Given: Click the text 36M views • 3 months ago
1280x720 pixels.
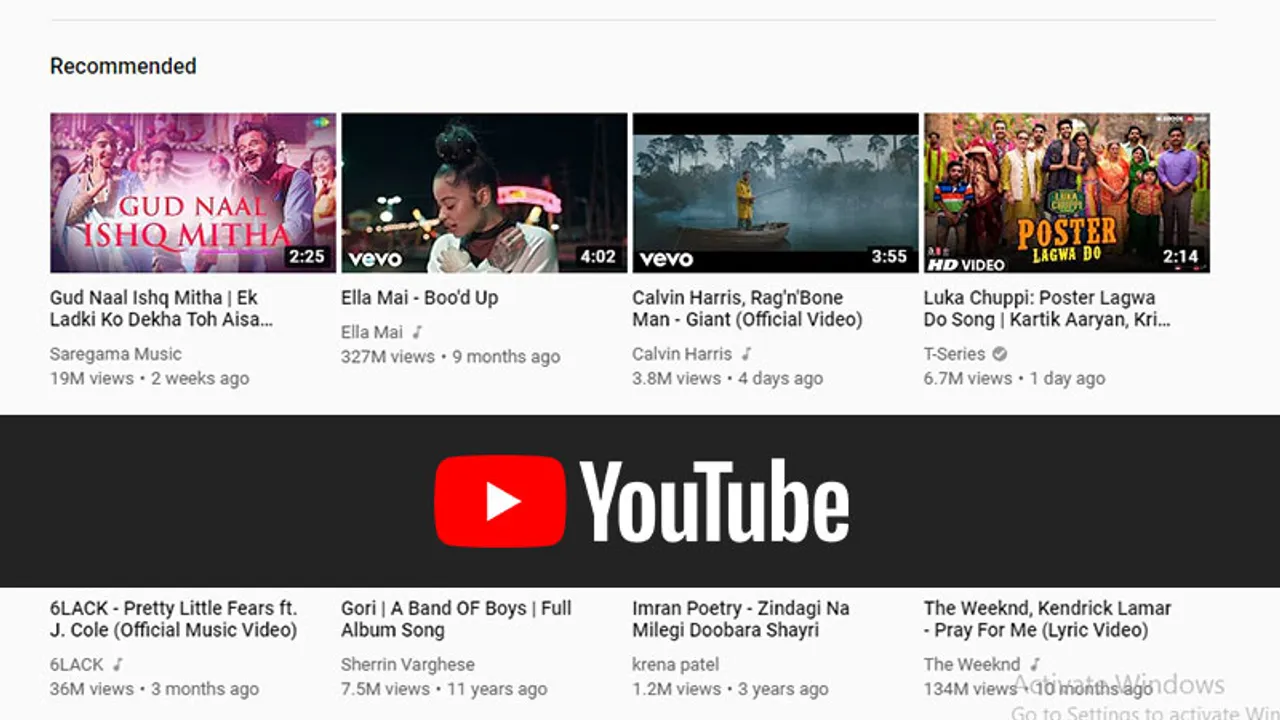Looking at the screenshot, I should click(x=155, y=688).
